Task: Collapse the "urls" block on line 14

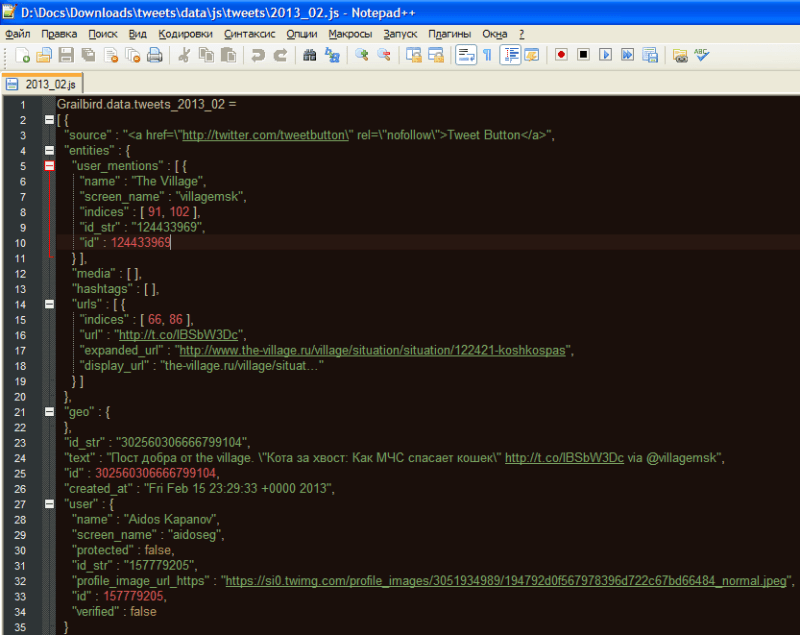Action: (49, 304)
